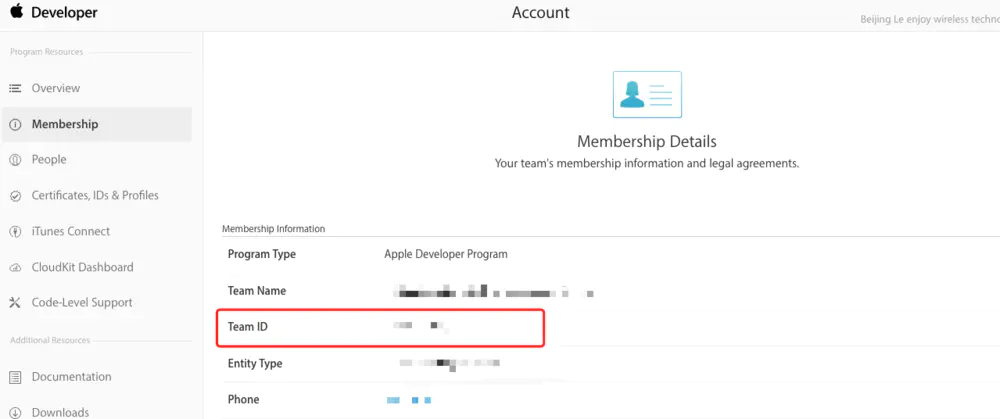Click the Team Name label
1000x419 pixels.
[x=256, y=291]
